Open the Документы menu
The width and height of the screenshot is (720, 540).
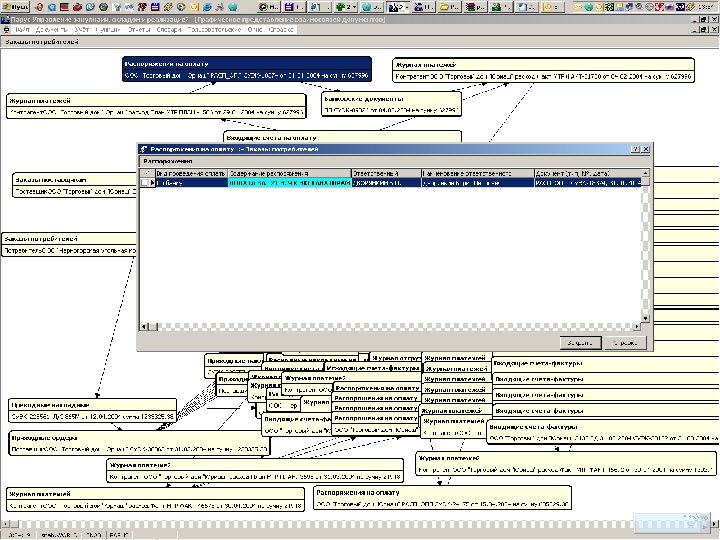pyautogui.click(x=51, y=29)
